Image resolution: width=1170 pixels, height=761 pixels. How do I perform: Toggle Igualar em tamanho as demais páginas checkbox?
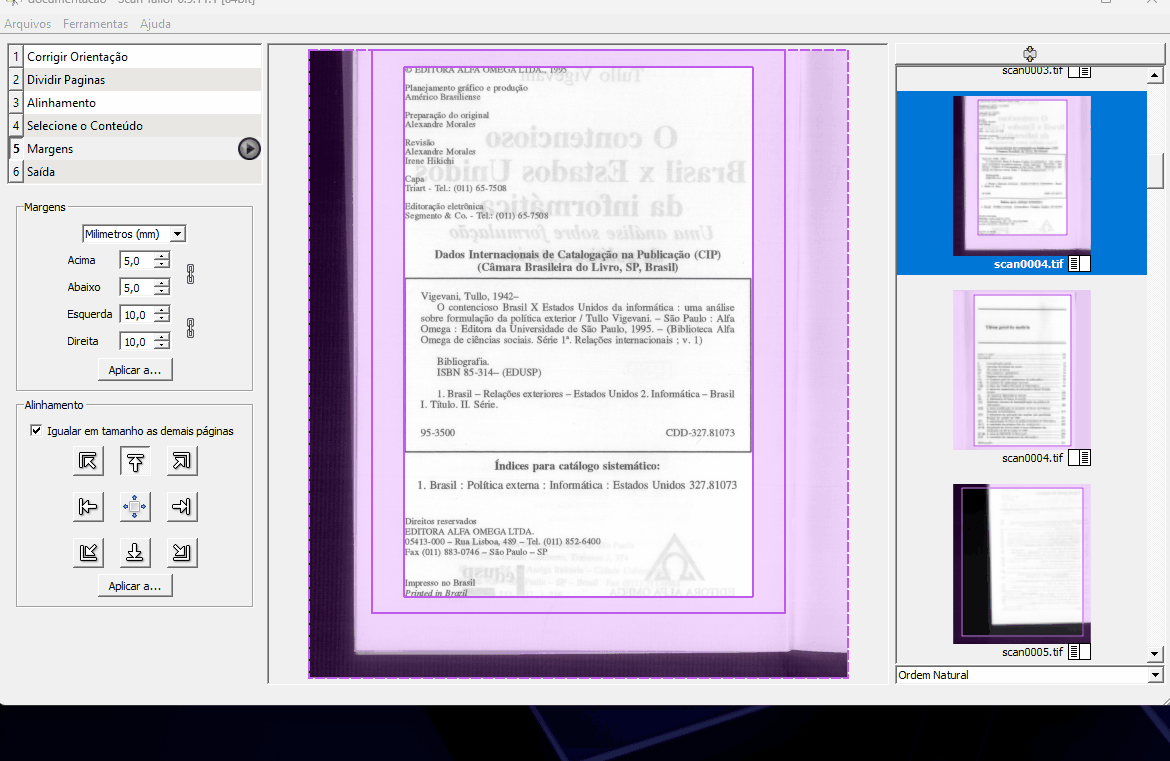point(36,430)
